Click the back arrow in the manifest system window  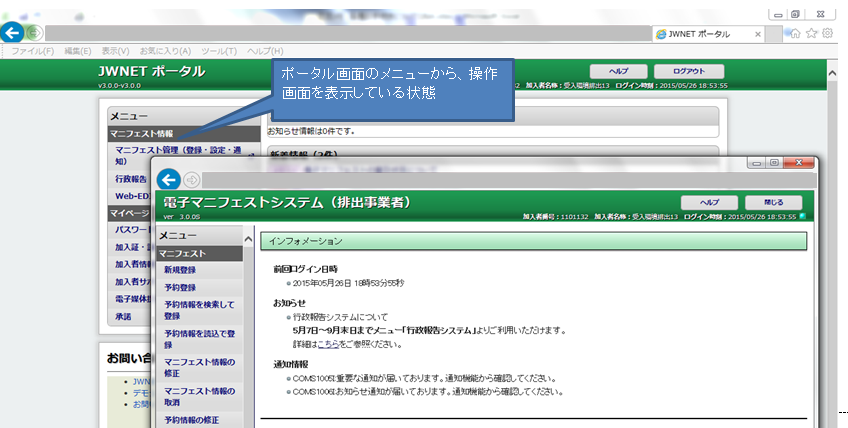point(168,180)
